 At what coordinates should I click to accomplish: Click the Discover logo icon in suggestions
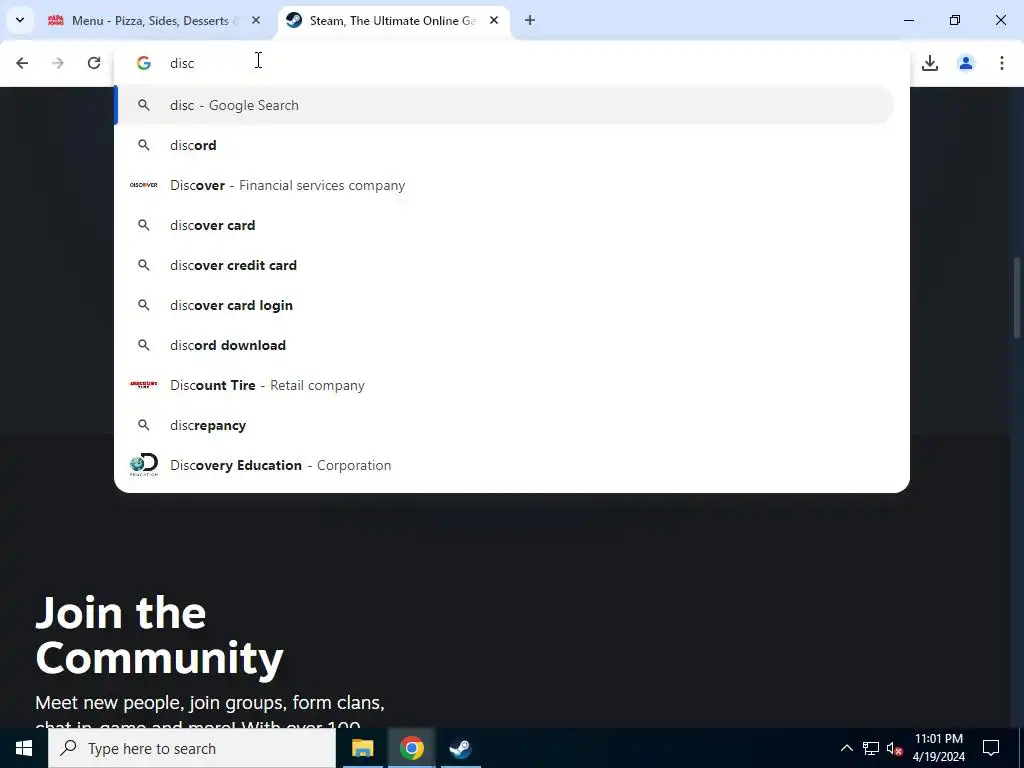(144, 185)
